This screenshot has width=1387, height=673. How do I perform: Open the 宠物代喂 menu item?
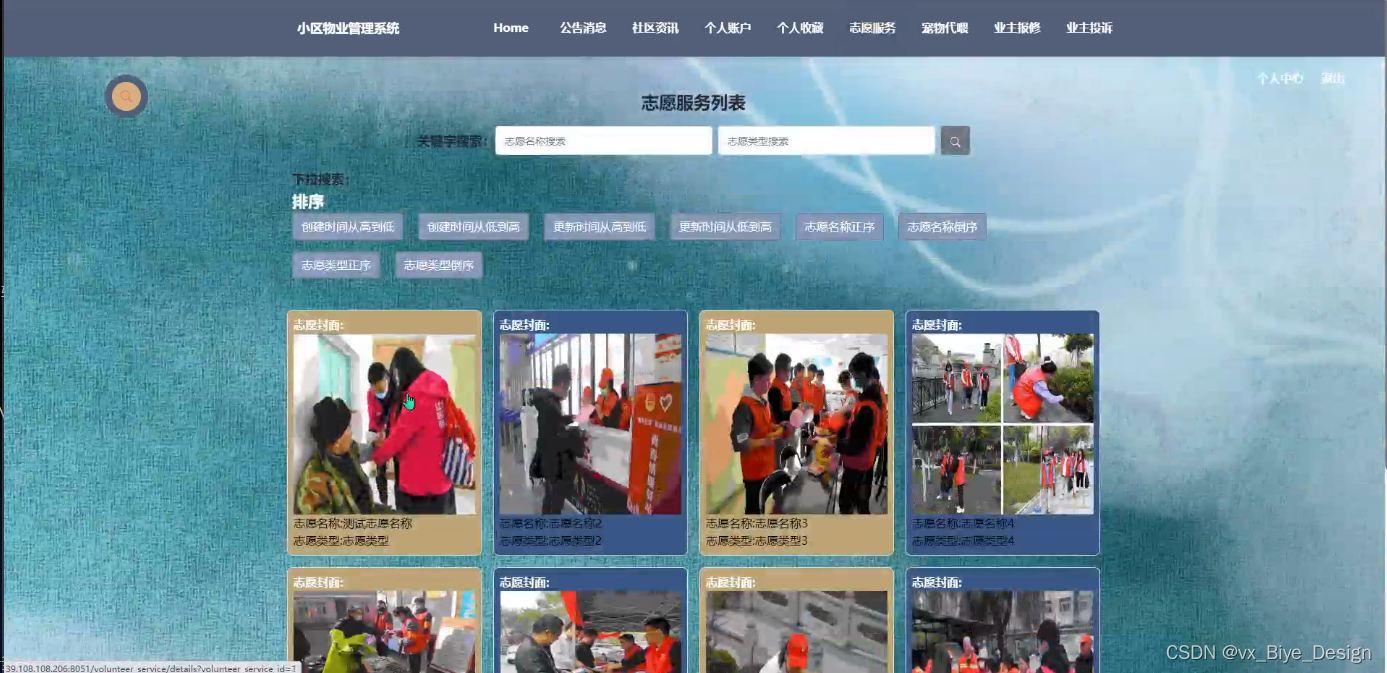(x=945, y=28)
